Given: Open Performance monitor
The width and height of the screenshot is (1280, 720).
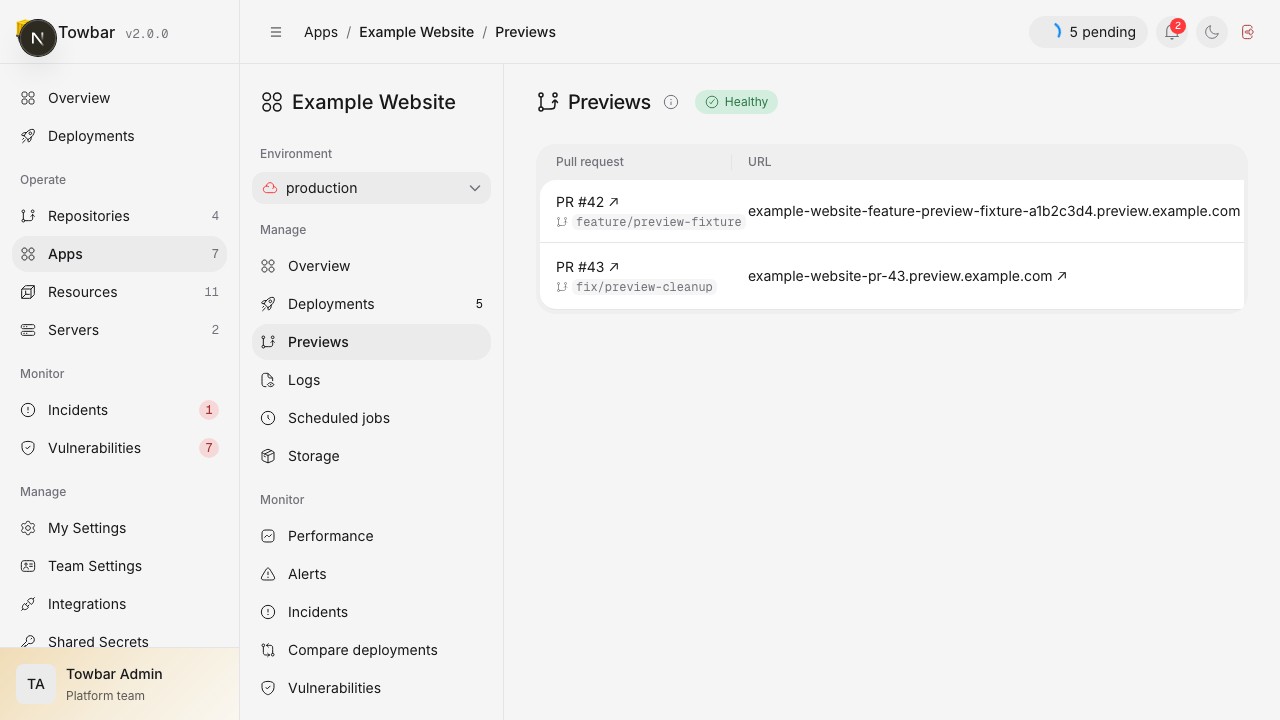Looking at the screenshot, I should pyautogui.click(x=371, y=536).
